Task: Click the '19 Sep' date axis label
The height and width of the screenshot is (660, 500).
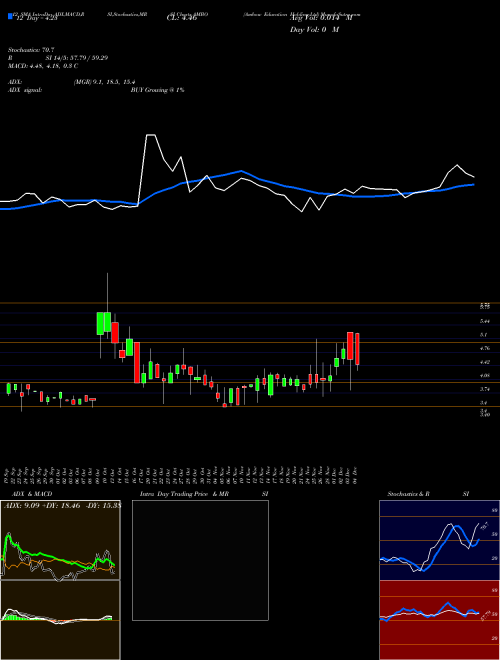Action: [8, 476]
